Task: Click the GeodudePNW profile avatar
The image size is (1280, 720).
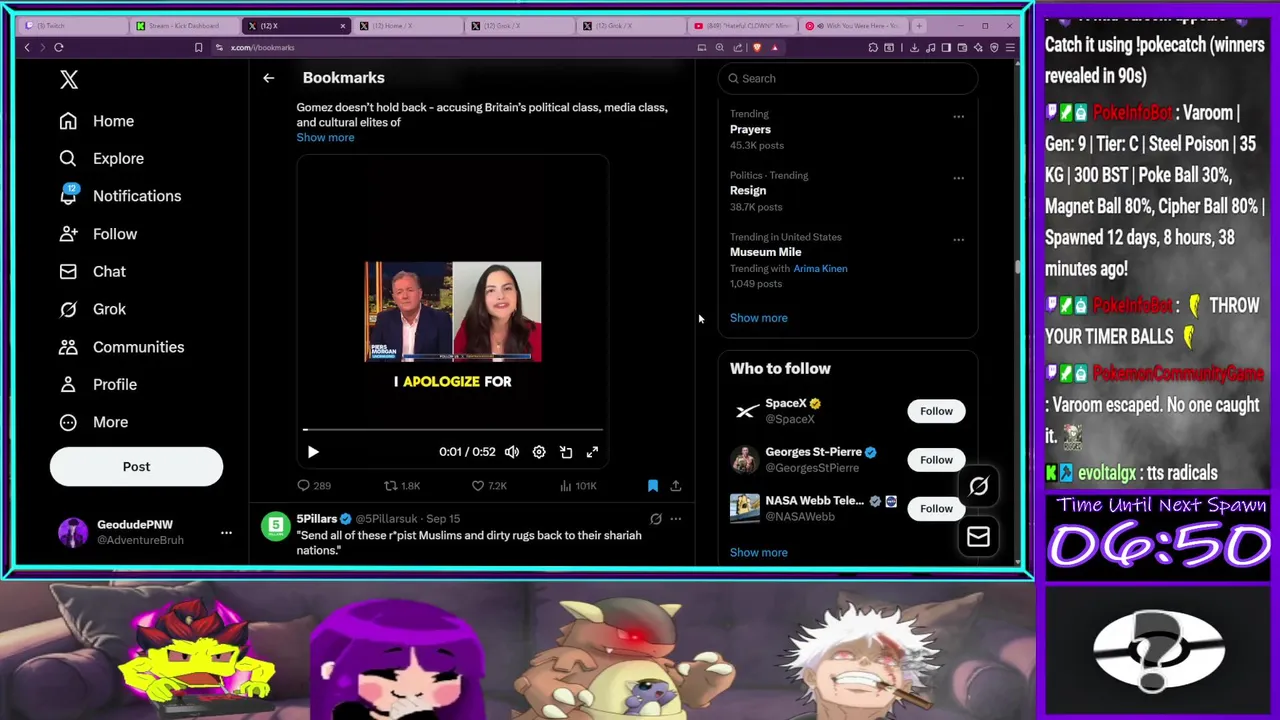Action: 73,532
